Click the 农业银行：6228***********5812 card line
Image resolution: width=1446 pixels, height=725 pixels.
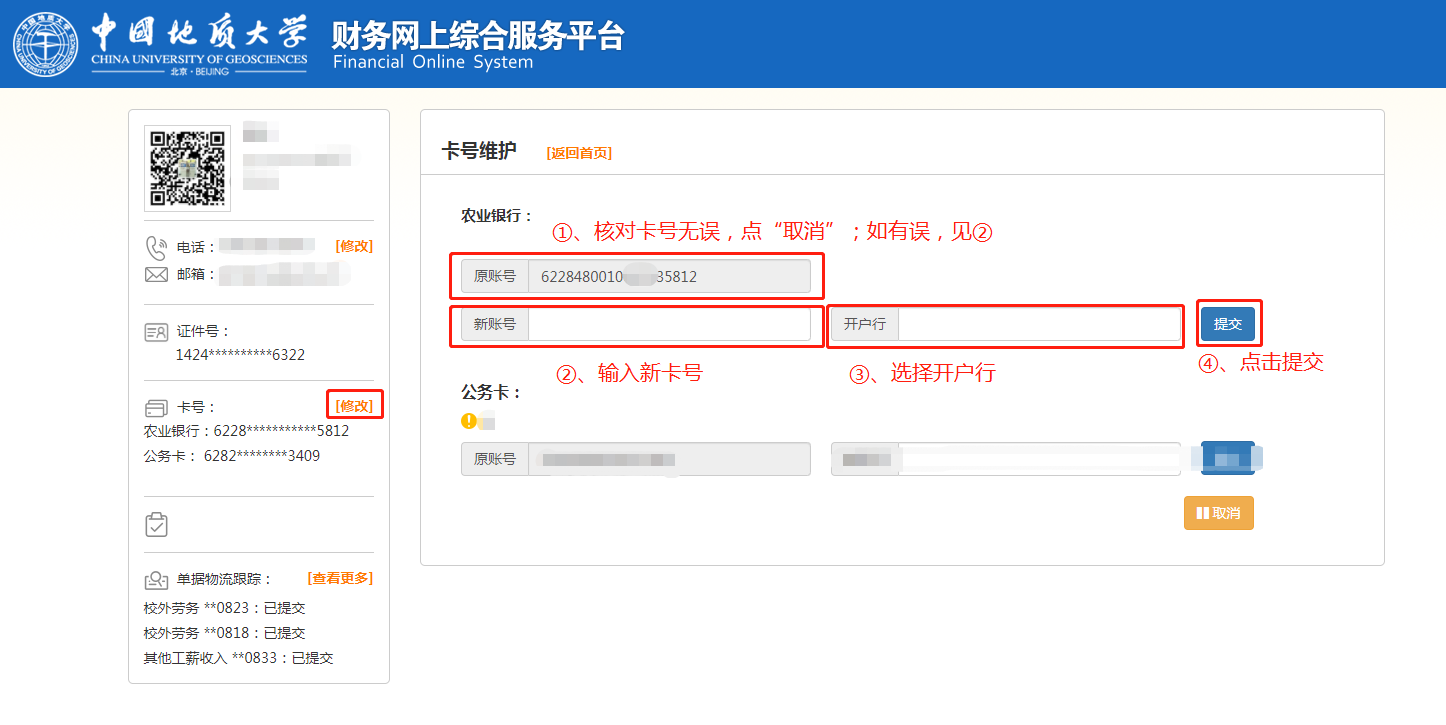point(247,431)
